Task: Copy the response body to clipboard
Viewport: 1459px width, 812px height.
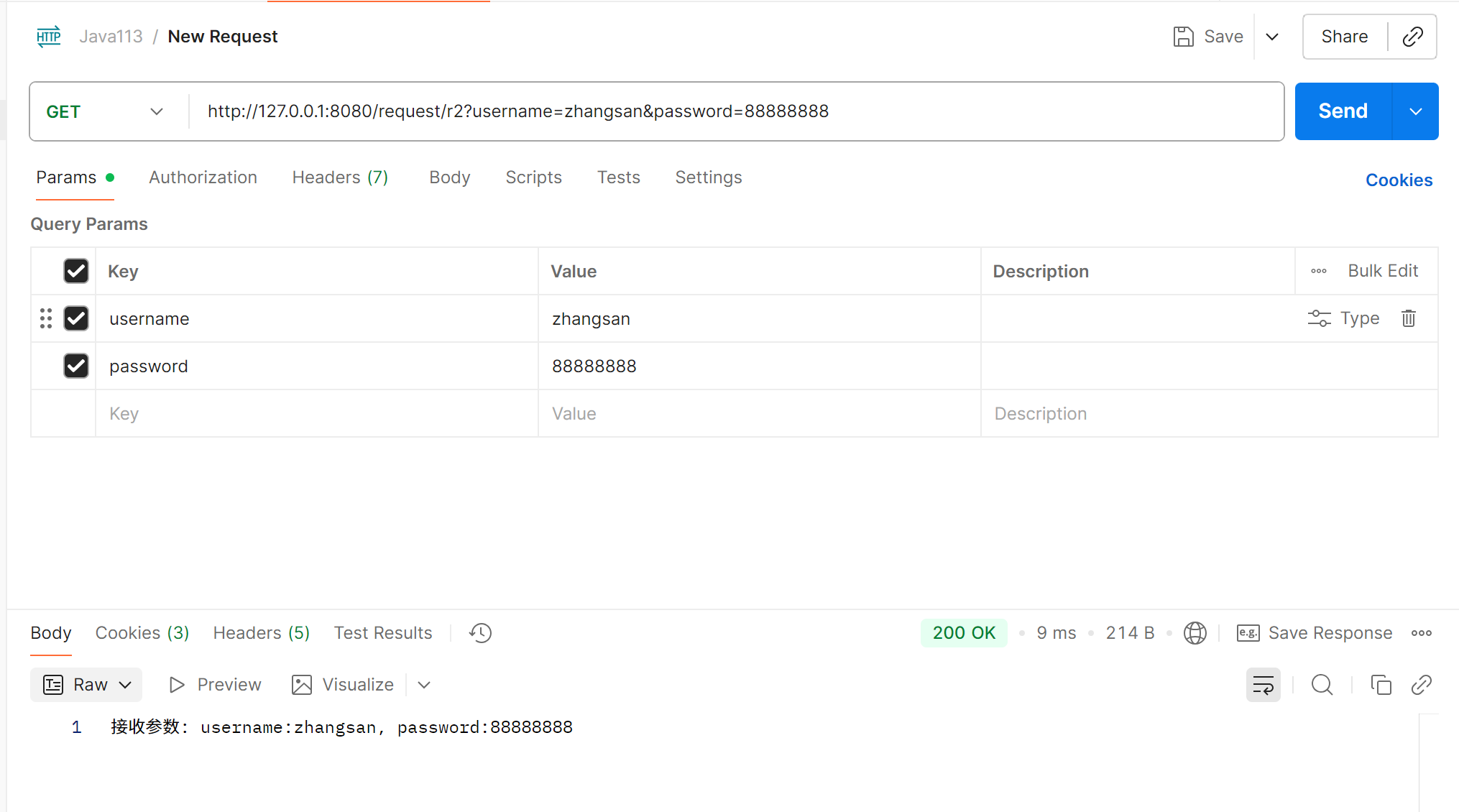Action: point(1381,685)
